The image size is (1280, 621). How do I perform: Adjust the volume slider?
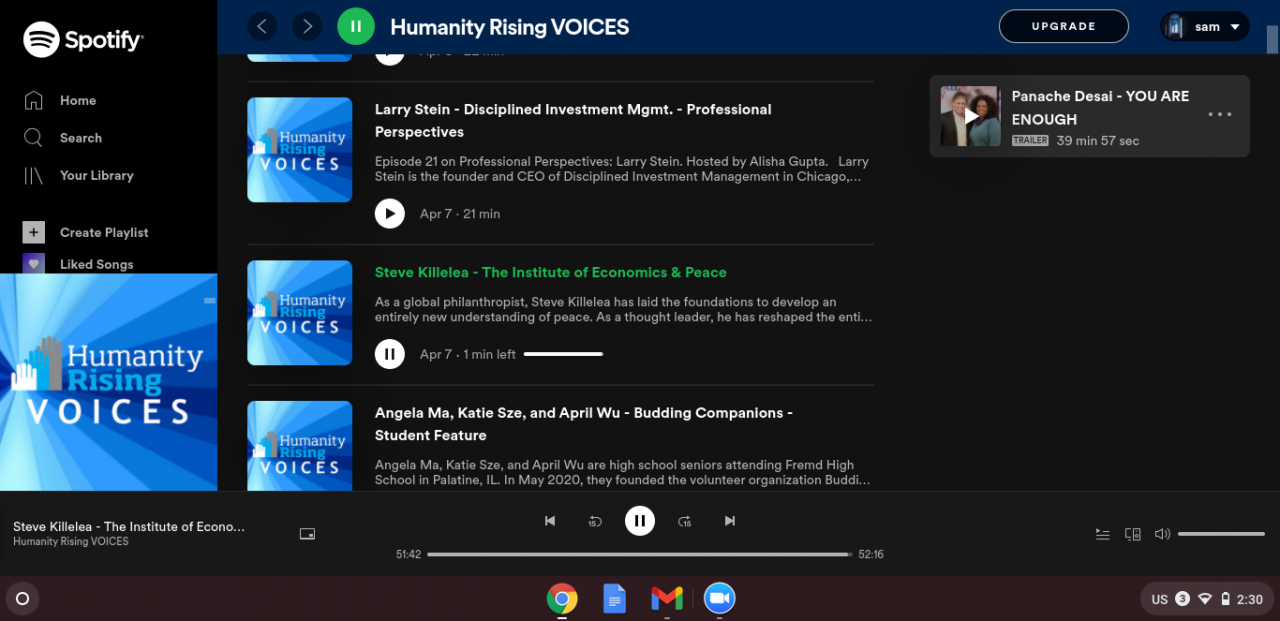[x=1221, y=534]
